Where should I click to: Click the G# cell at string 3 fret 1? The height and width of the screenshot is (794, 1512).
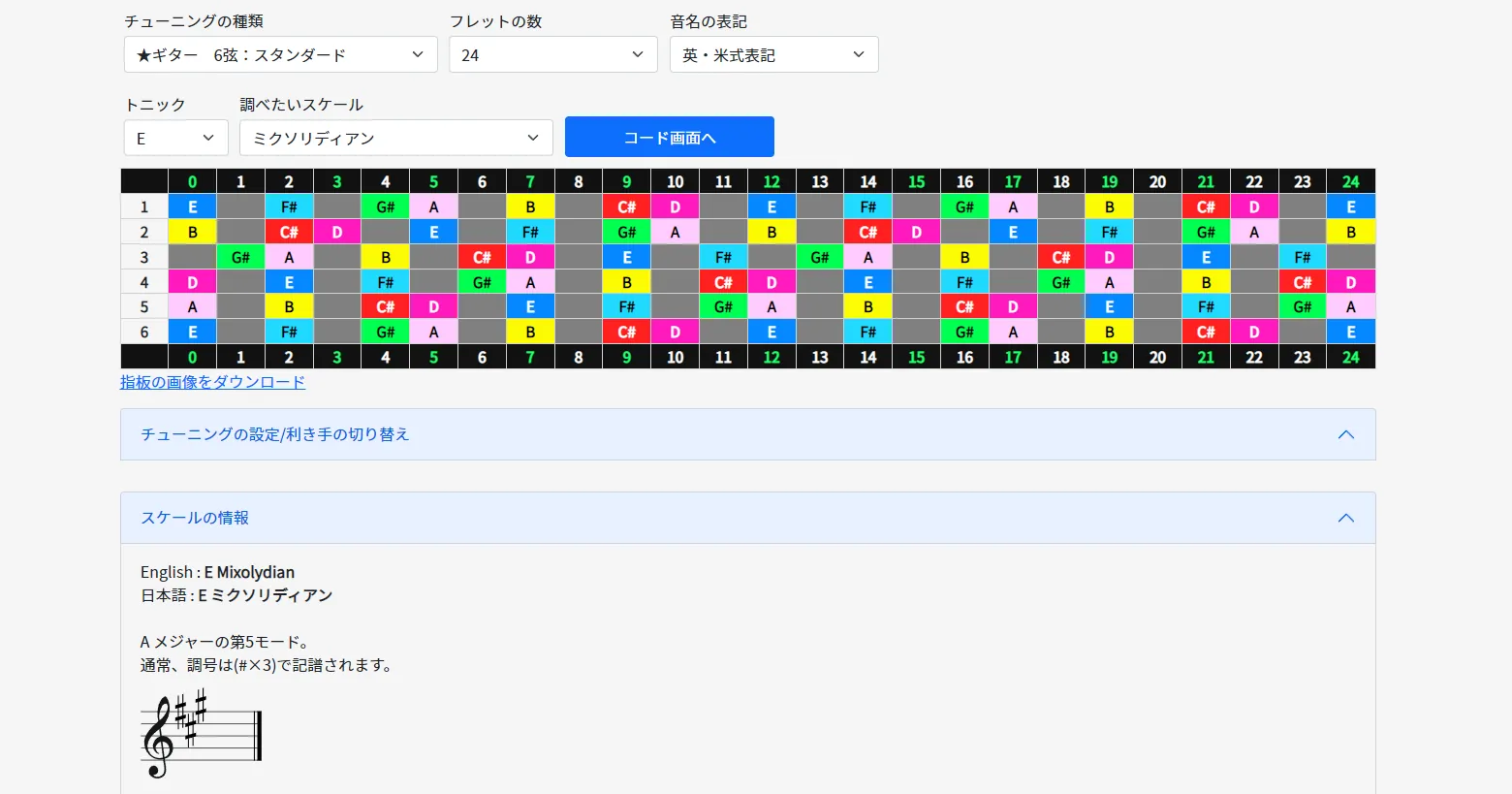click(240, 257)
